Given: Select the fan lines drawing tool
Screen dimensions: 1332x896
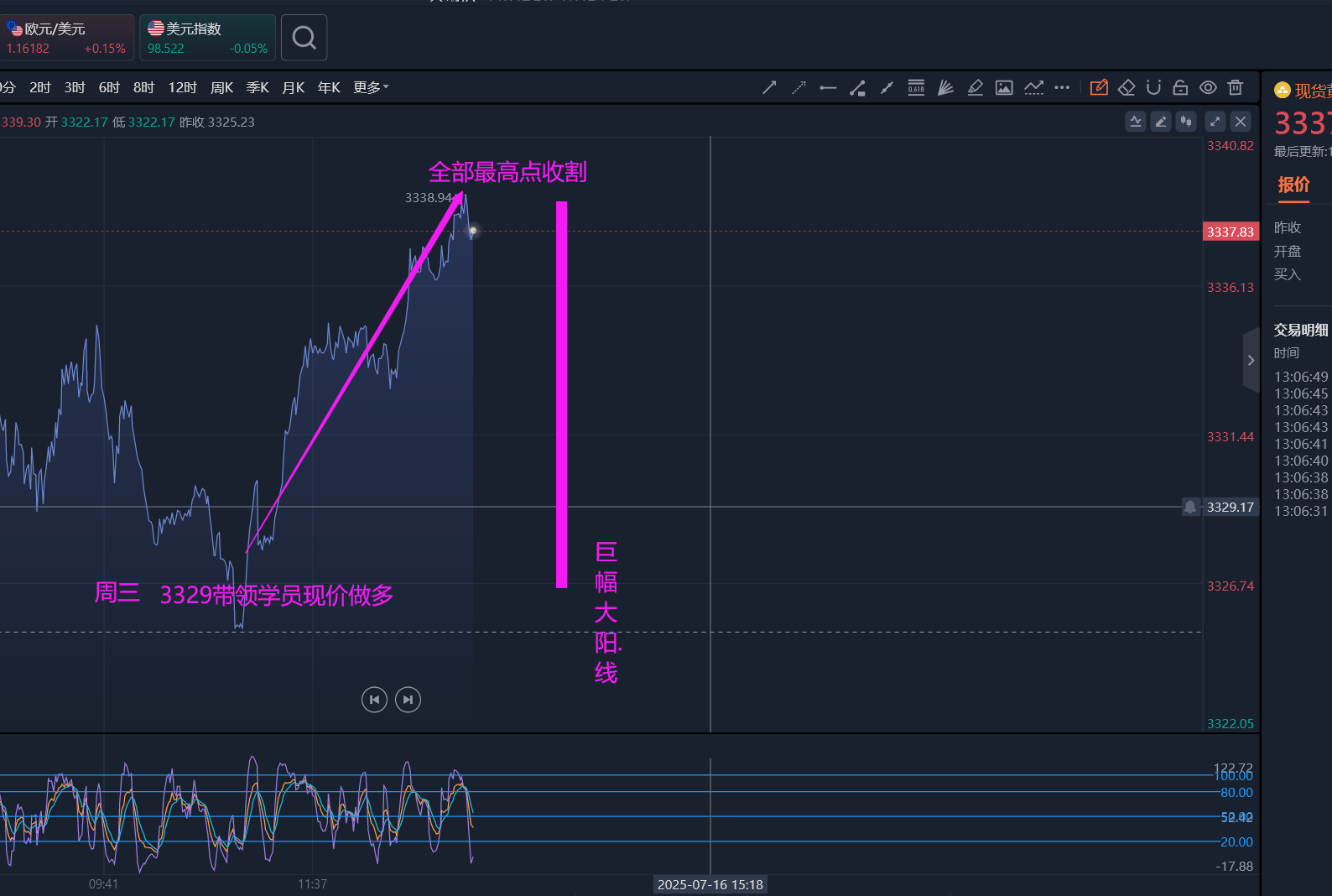Looking at the screenshot, I should pyautogui.click(x=945, y=87).
